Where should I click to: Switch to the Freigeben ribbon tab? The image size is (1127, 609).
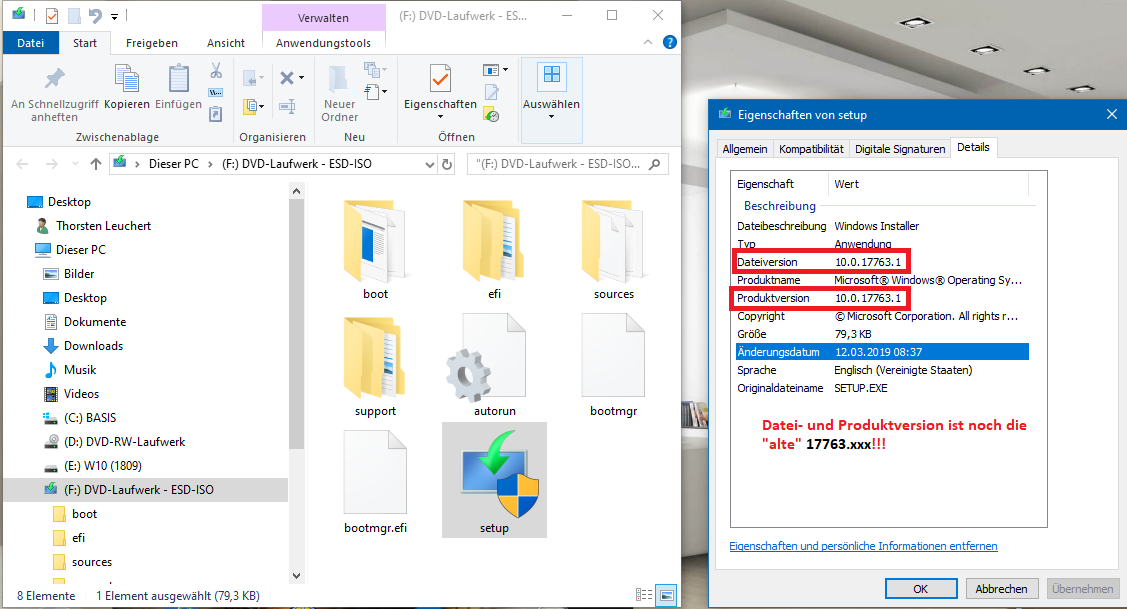(x=152, y=43)
